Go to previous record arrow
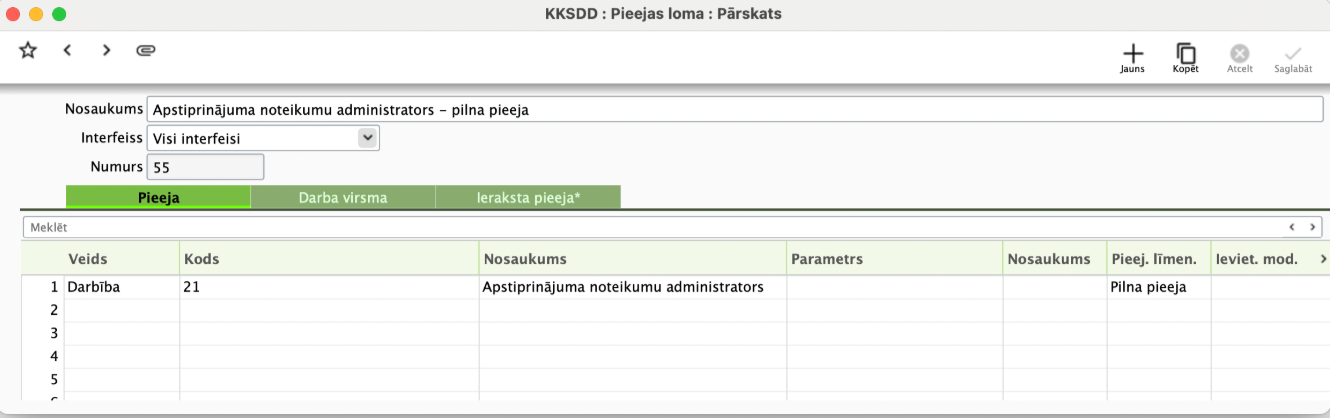The height and width of the screenshot is (418, 1330). click(67, 50)
